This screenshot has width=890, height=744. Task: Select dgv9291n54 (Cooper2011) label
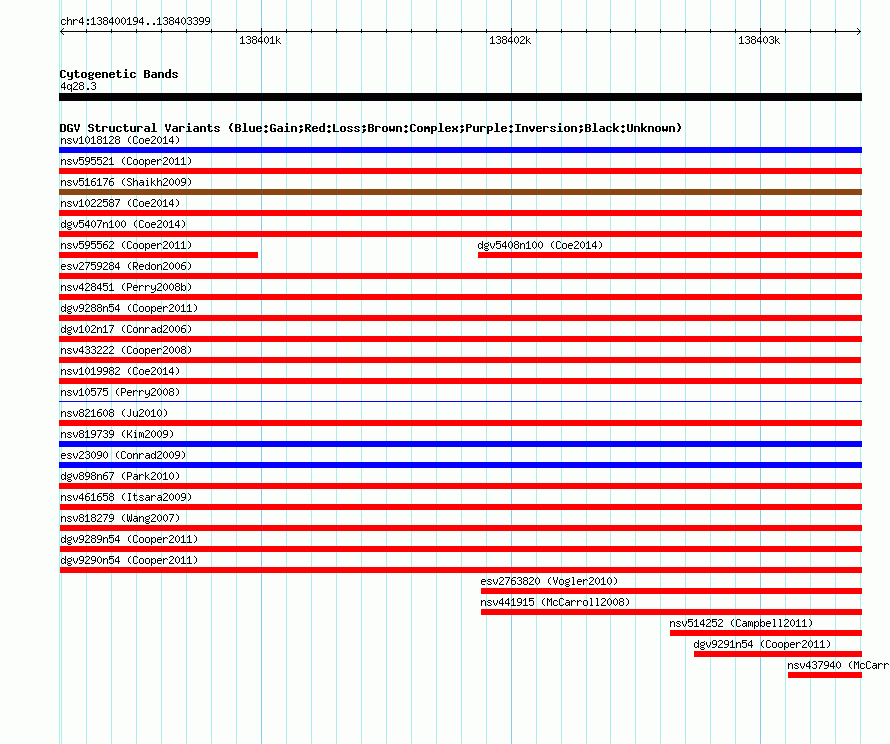(762, 644)
